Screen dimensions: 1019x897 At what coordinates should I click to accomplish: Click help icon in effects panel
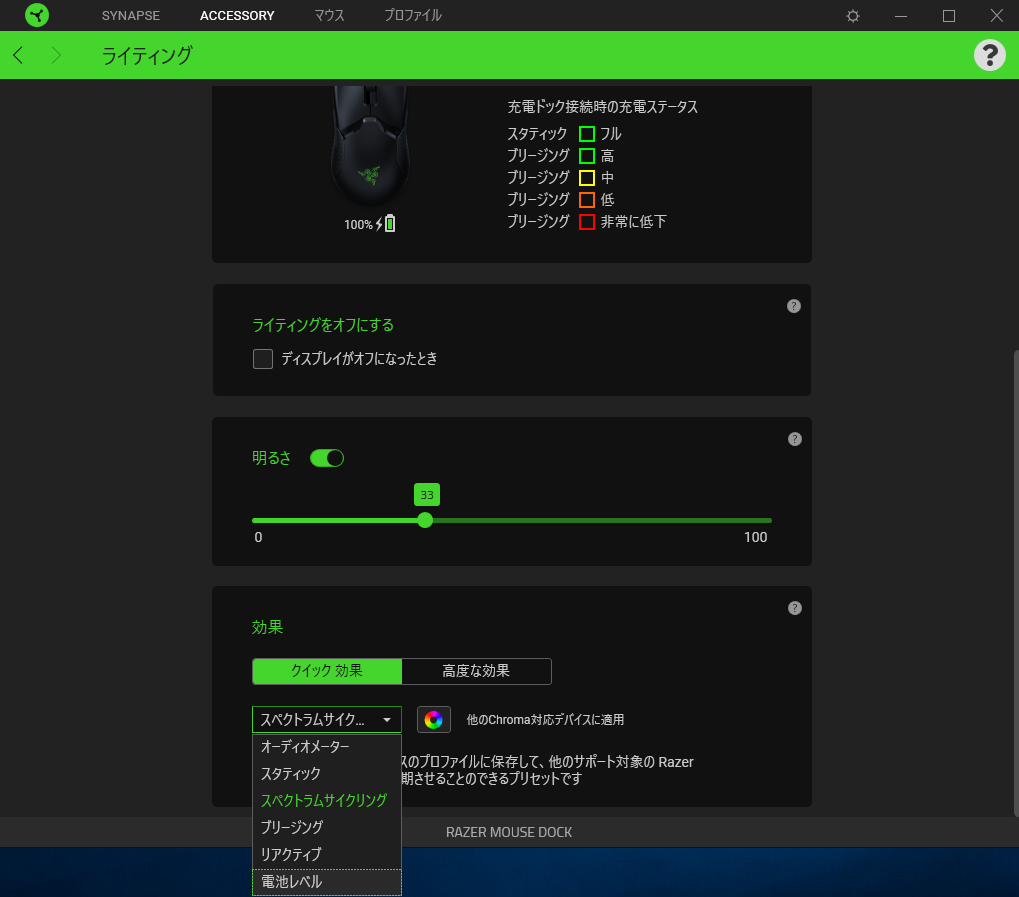tap(794, 608)
